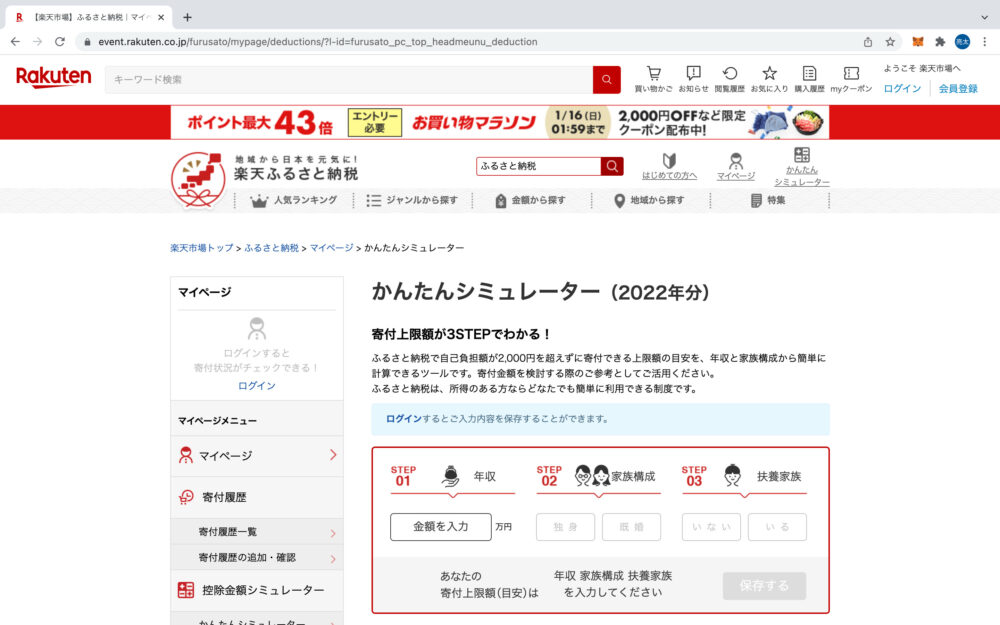Bookmark this page with the star

click(890, 41)
